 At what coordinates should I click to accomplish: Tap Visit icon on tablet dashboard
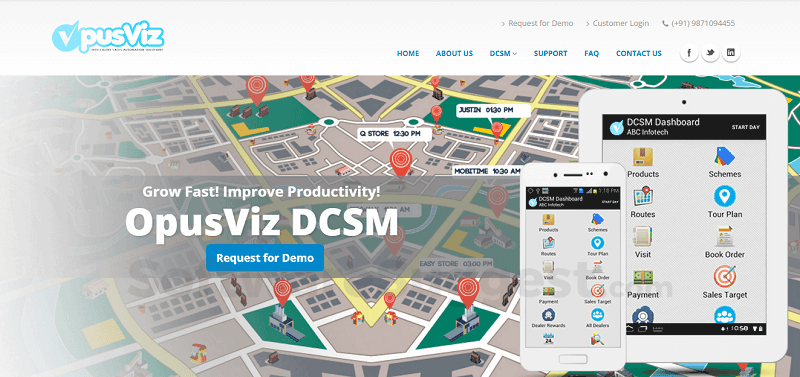coord(643,237)
